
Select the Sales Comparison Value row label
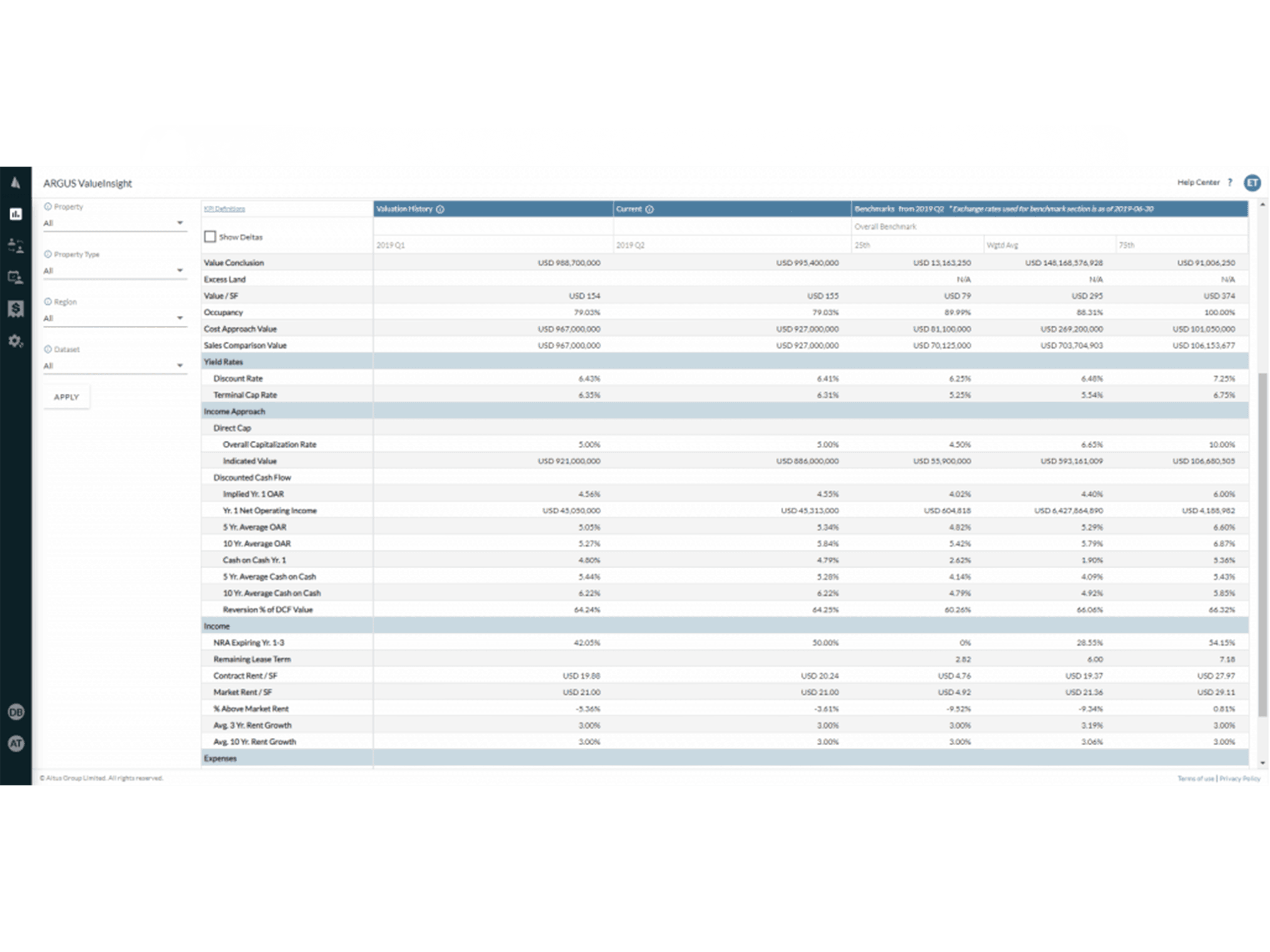coord(245,346)
